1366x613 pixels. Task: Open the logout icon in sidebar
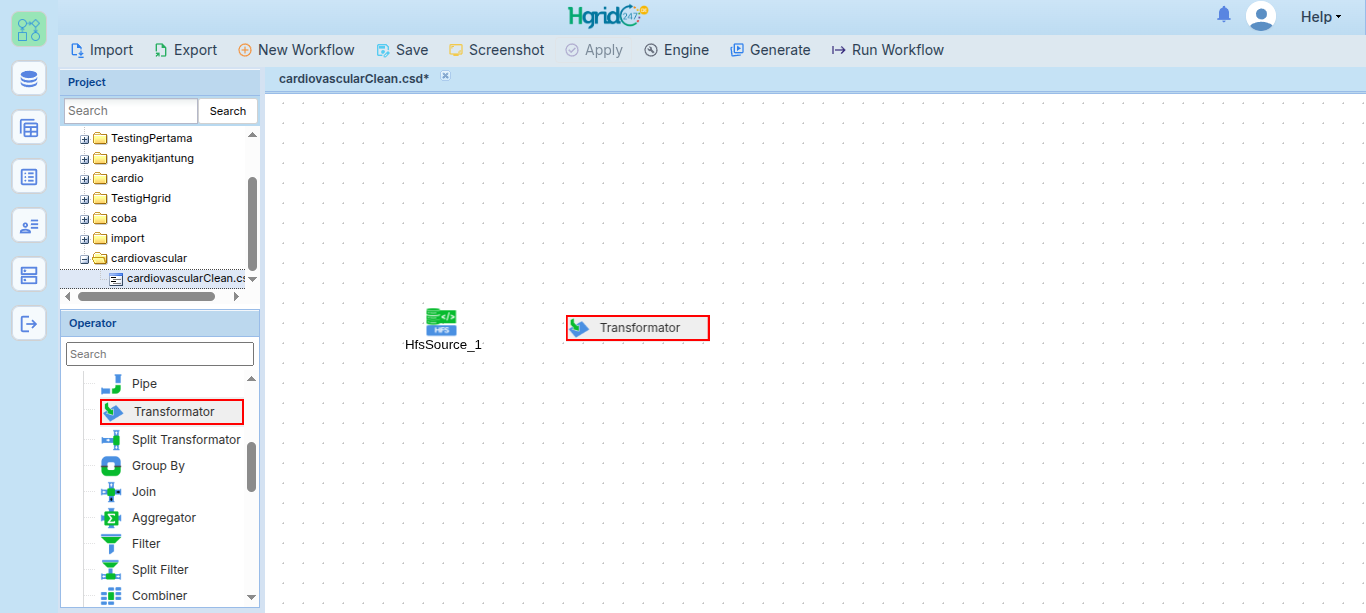click(29, 323)
